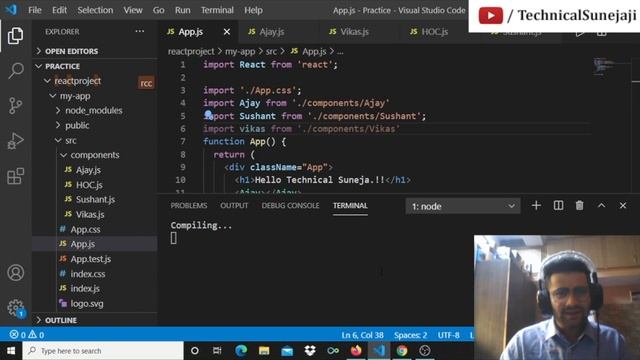Launch Microsoft Edge from taskbar
Viewport: 640px width, 360px height.
(241, 351)
